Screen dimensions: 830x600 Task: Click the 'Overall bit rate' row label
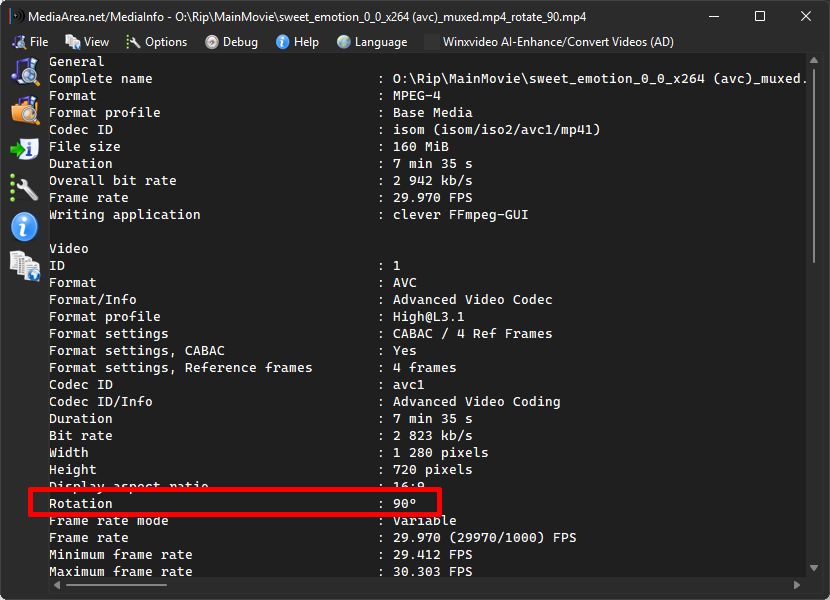coord(113,181)
